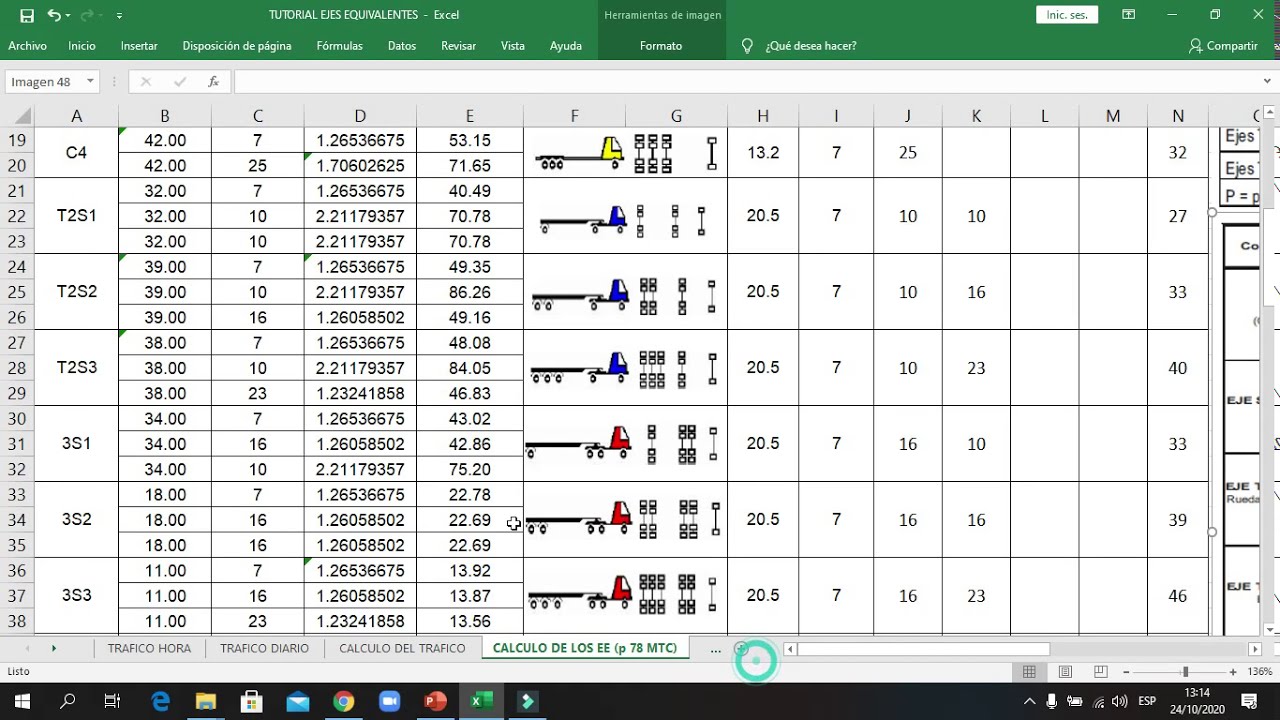This screenshot has height=720, width=1280.
Task: Open the Disposición de página tab
Action: [x=237, y=46]
